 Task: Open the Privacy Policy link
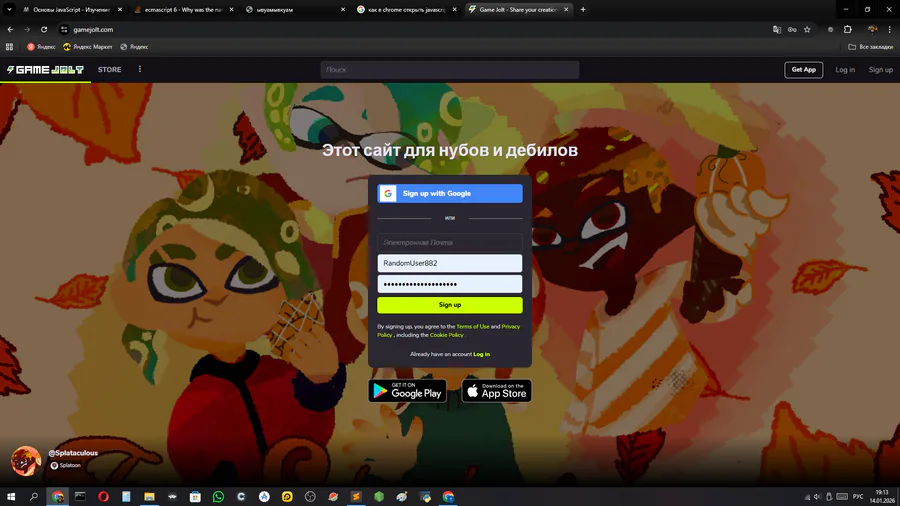[x=510, y=326]
